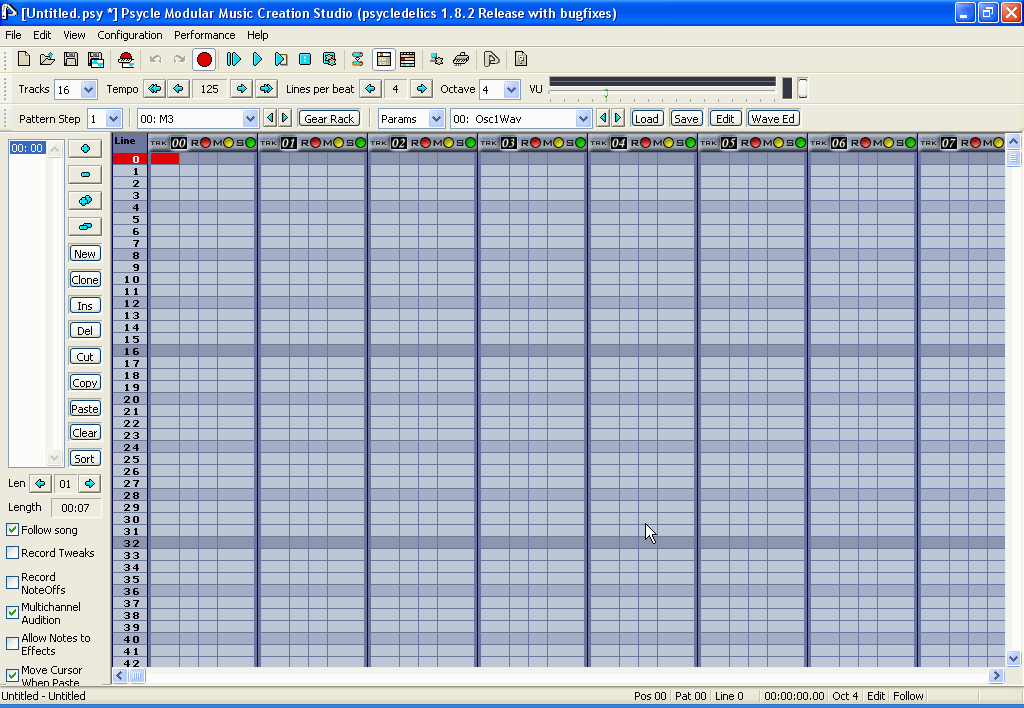Click the red render-to-wav icon
This screenshot has height=708, width=1024.
126,59
